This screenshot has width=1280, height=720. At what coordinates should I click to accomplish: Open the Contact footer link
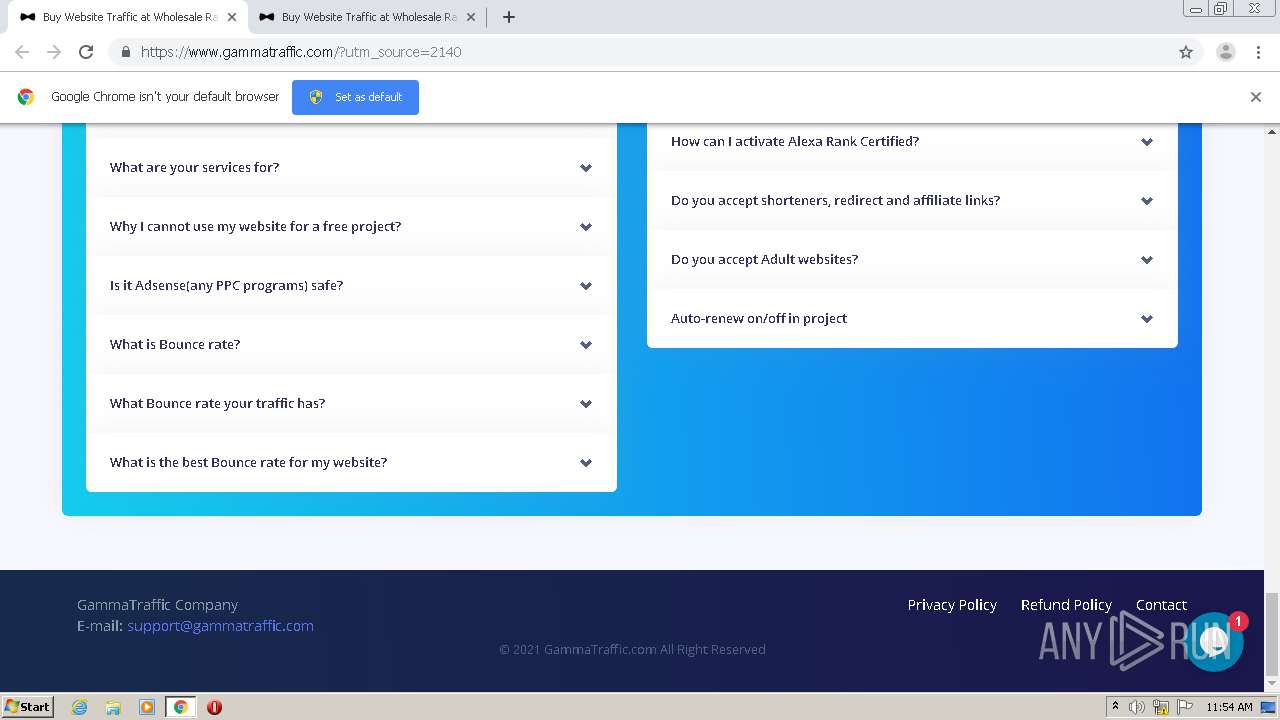tap(1161, 605)
